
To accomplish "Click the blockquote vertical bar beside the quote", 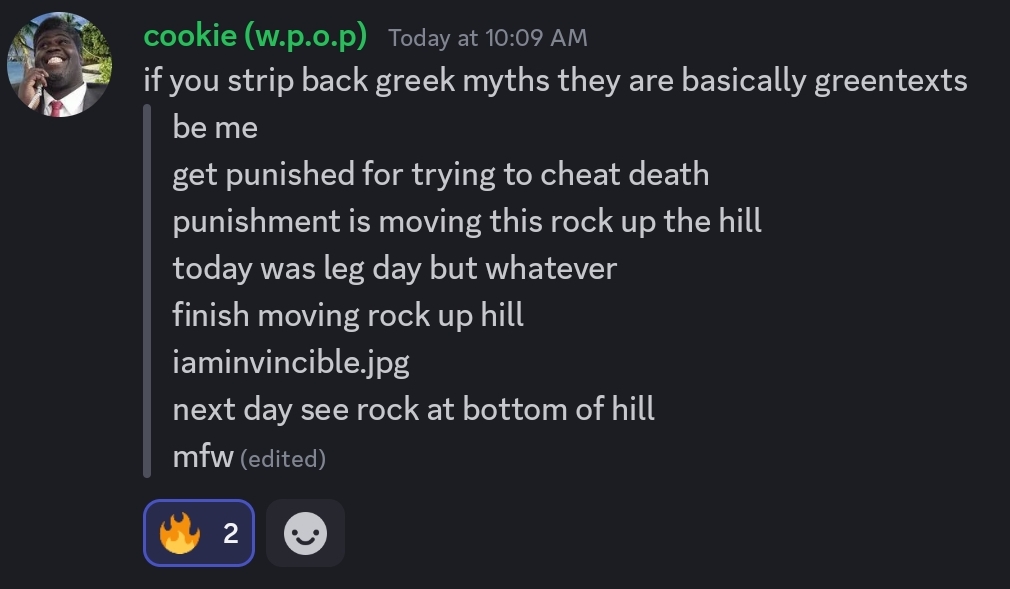I will 148,291.
